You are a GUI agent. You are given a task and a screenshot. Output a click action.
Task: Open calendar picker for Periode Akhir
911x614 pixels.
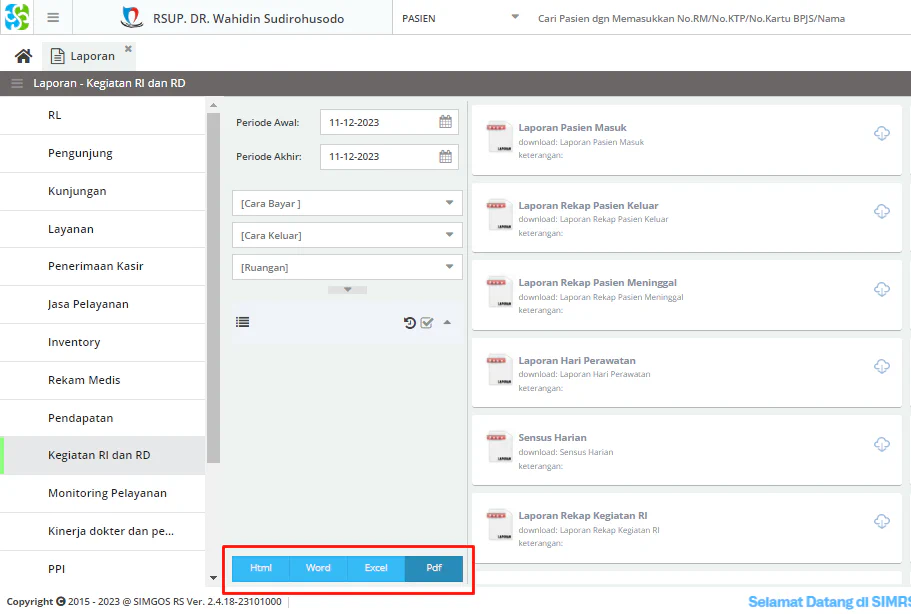click(445, 156)
